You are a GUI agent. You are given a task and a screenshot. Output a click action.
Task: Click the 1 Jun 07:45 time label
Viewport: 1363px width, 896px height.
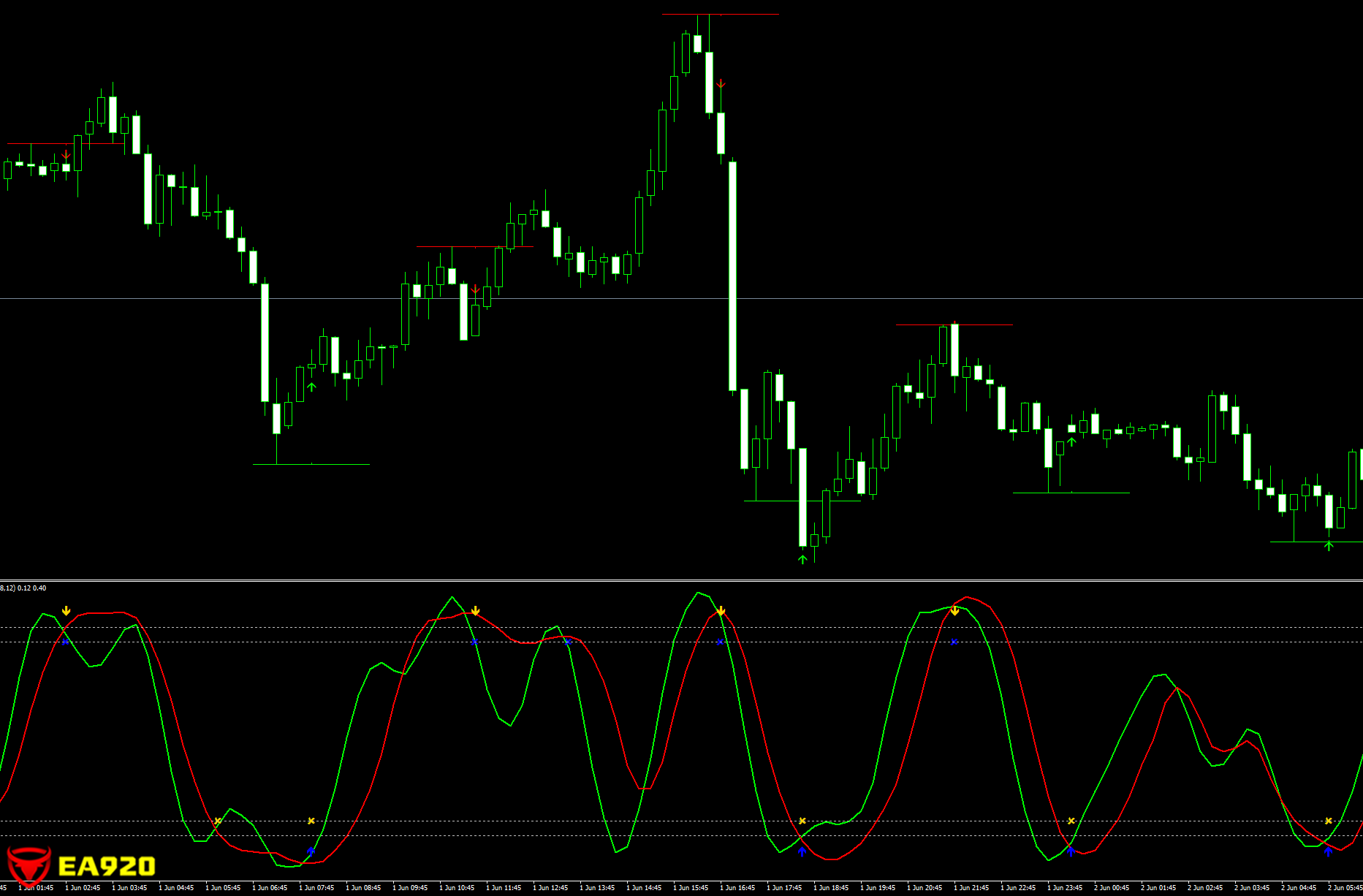(316, 888)
